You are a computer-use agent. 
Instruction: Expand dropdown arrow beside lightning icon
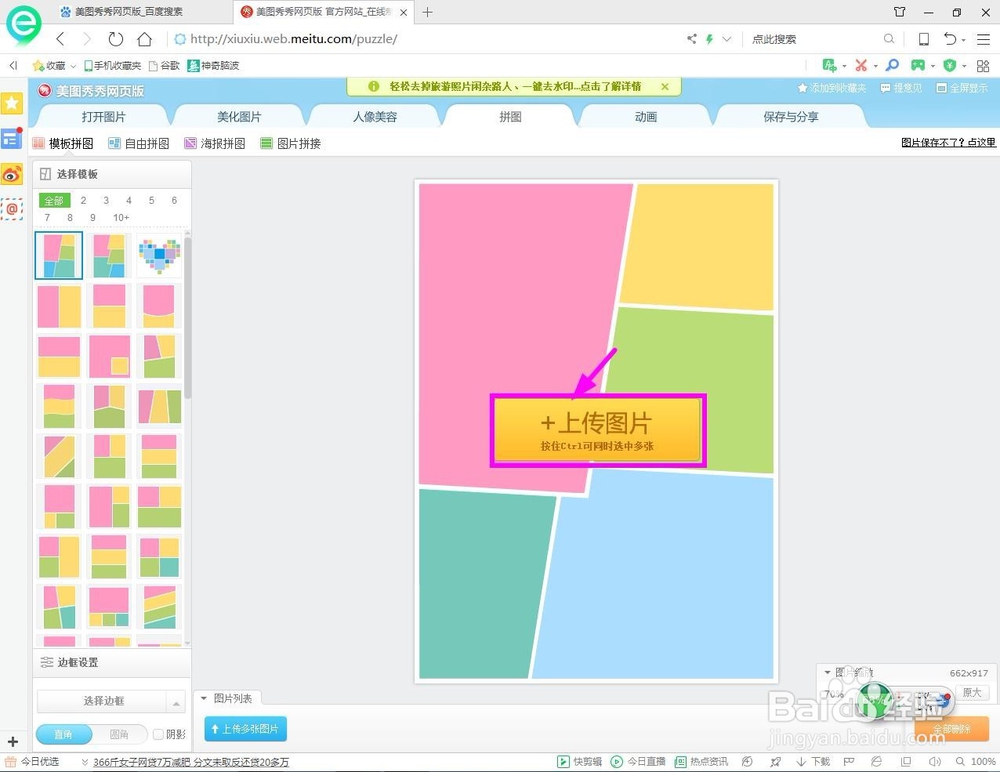pyautogui.click(x=726, y=39)
